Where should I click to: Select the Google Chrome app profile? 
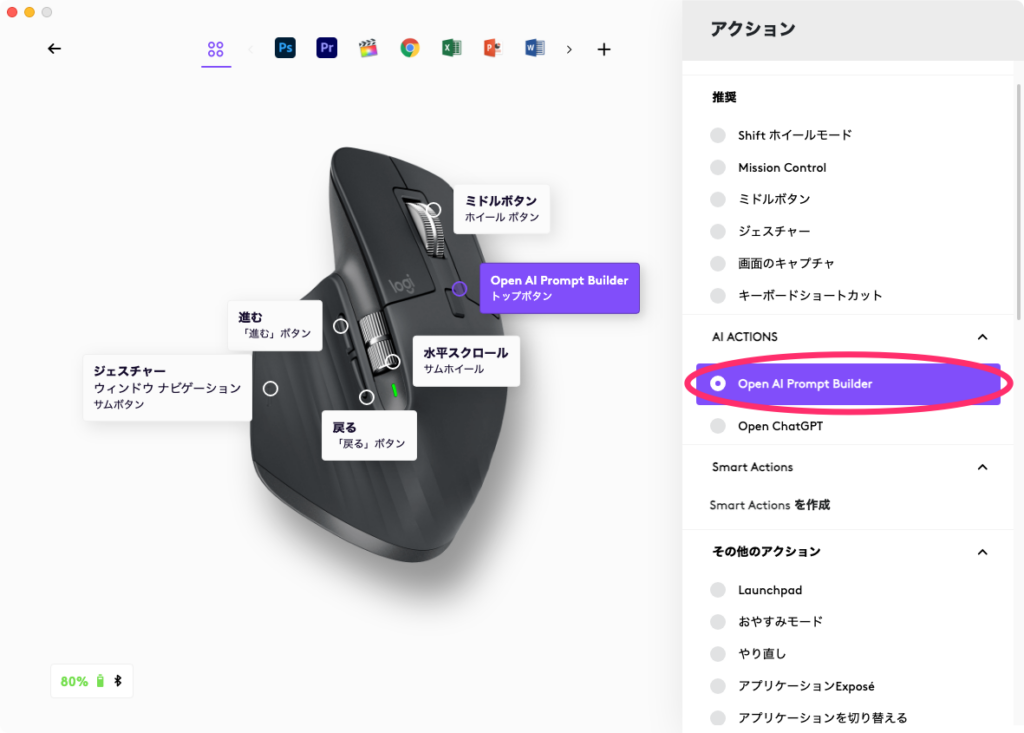point(409,48)
